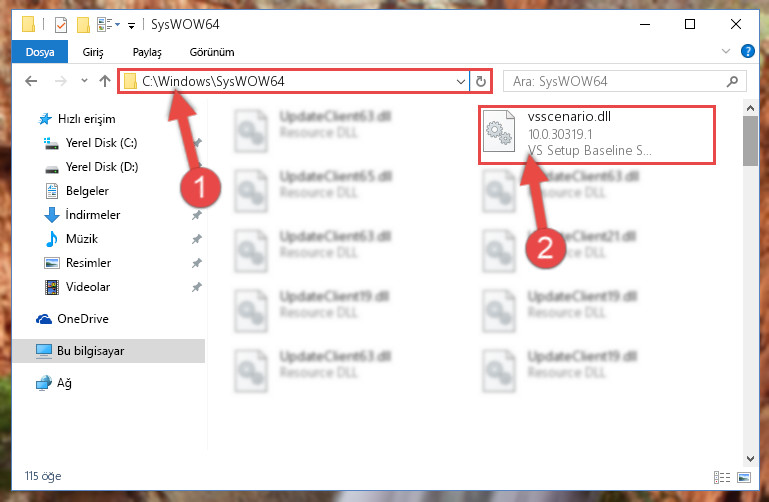Click the Back navigation arrow
The height and width of the screenshot is (502, 769).
coord(31,81)
